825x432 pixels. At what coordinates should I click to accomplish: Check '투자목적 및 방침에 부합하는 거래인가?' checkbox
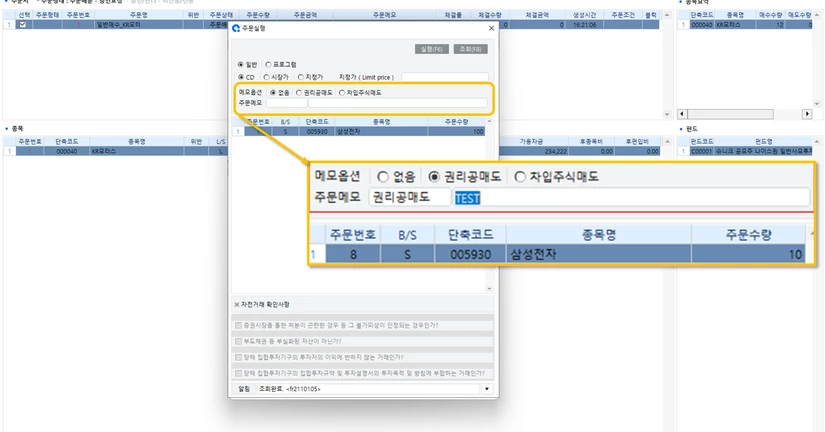[238, 374]
